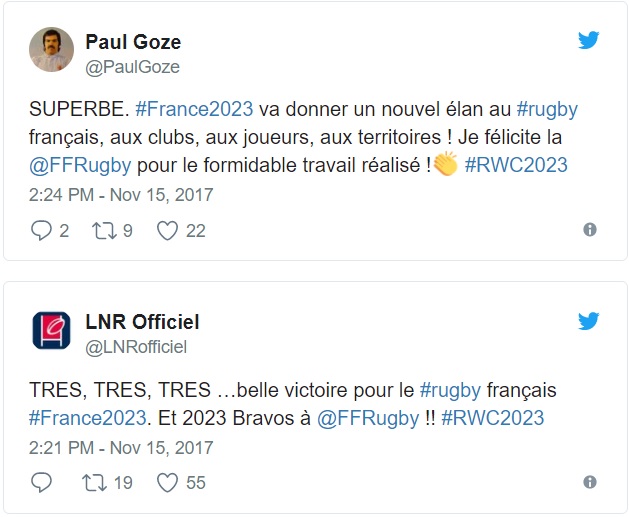Open the @LNRofficiel handle link
The image size is (629, 517).
(x=137, y=346)
